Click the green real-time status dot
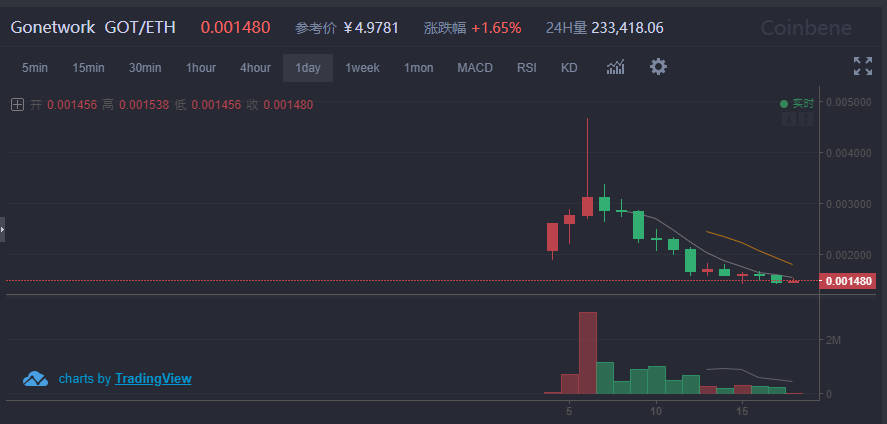Viewport: 887px width, 424px height. click(x=784, y=103)
